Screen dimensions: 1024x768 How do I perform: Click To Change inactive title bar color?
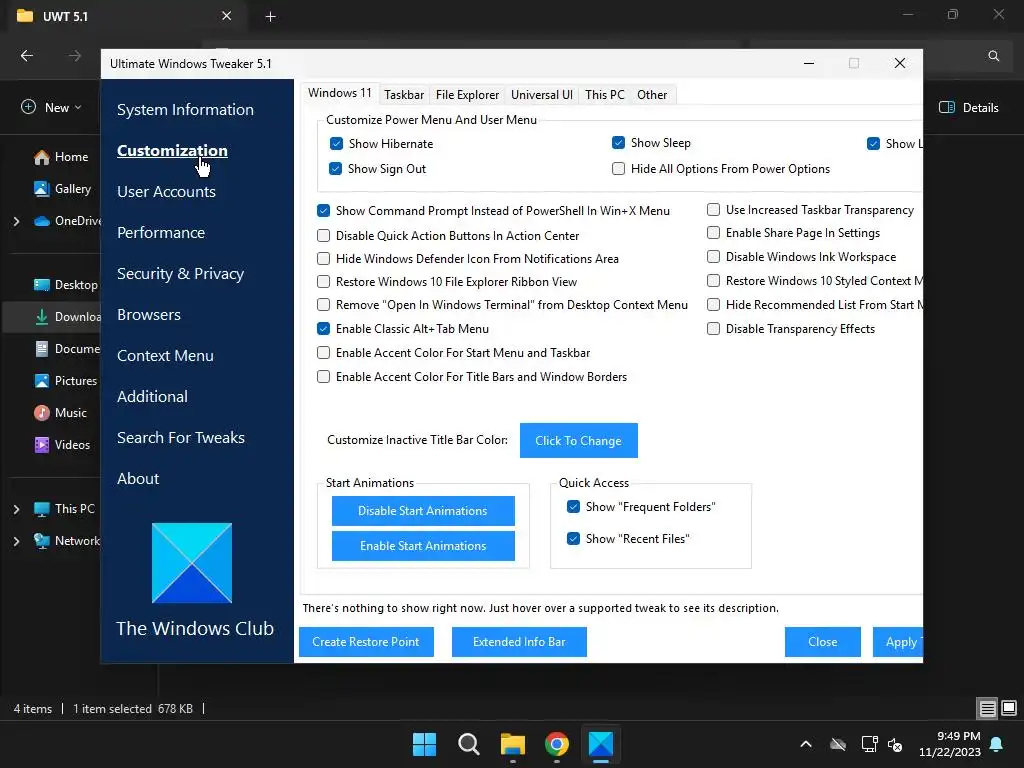pos(579,441)
